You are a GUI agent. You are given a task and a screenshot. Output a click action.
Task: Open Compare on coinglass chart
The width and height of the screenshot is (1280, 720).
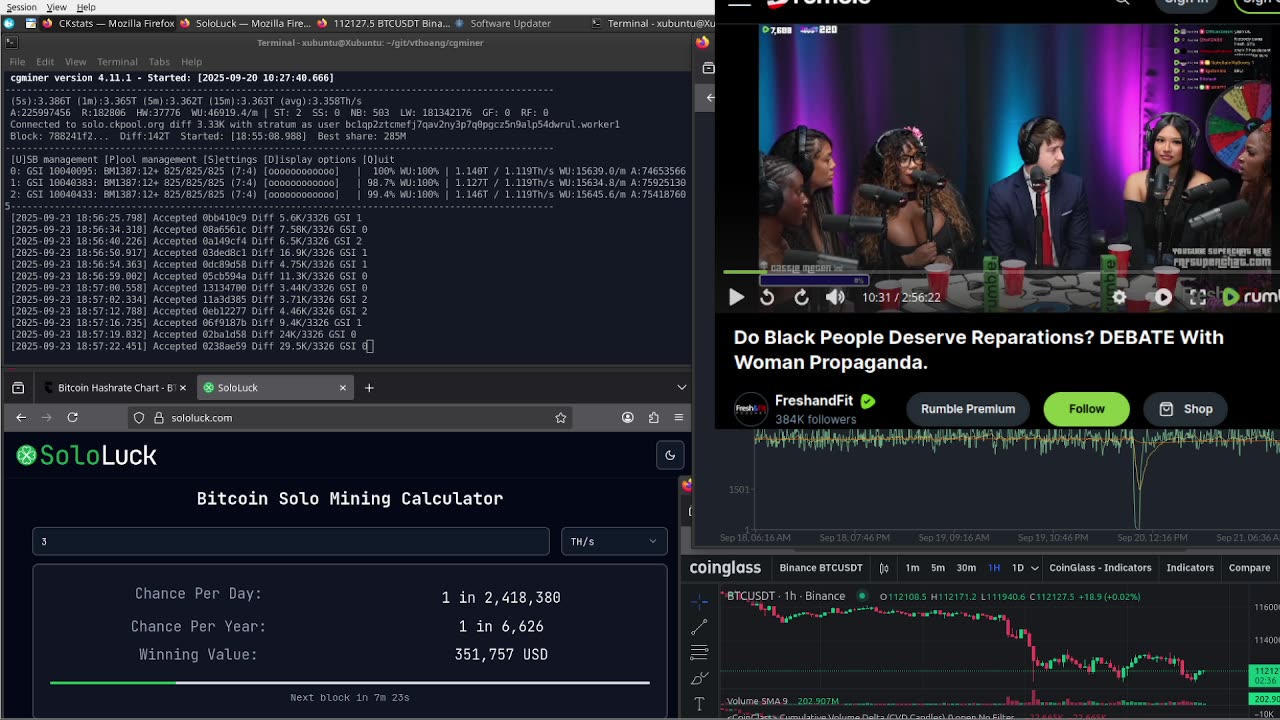pyautogui.click(x=1249, y=568)
